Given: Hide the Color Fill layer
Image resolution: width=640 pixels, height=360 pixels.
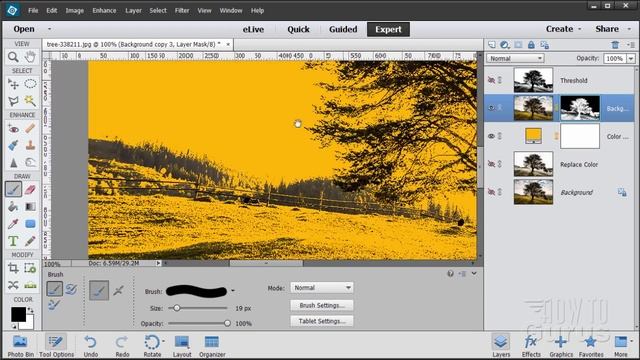Looking at the screenshot, I should pyautogui.click(x=491, y=136).
